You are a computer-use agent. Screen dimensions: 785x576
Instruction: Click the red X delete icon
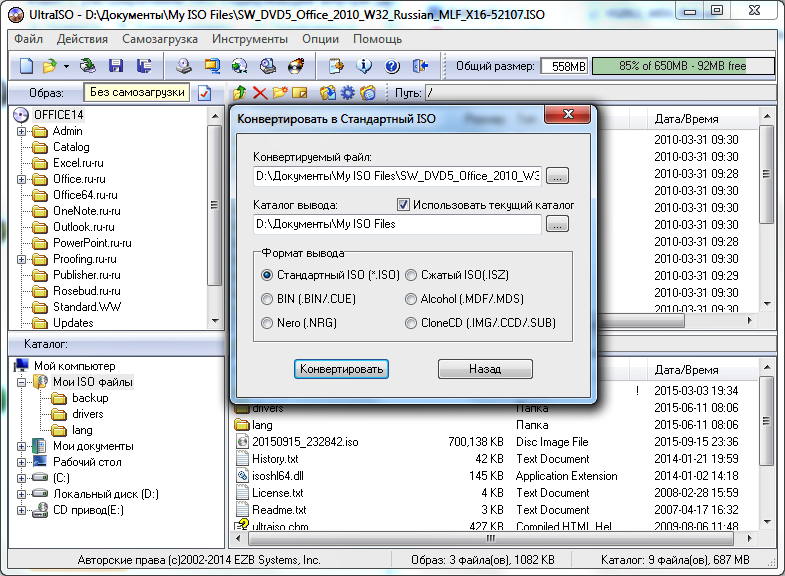(x=260, y=93)
